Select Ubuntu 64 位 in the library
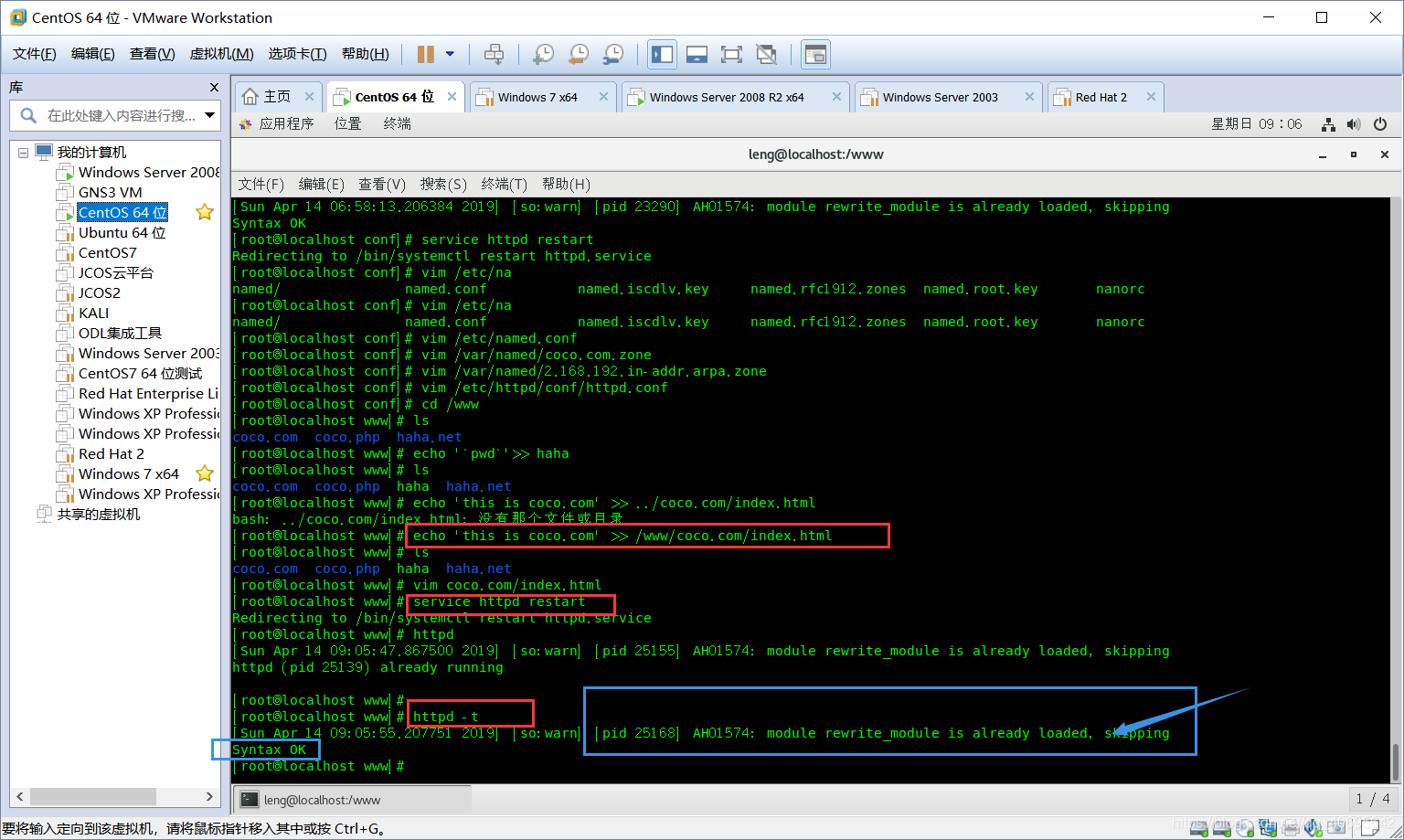The width and height of the screenshot is (1404, 840). (x=122, y=232)
